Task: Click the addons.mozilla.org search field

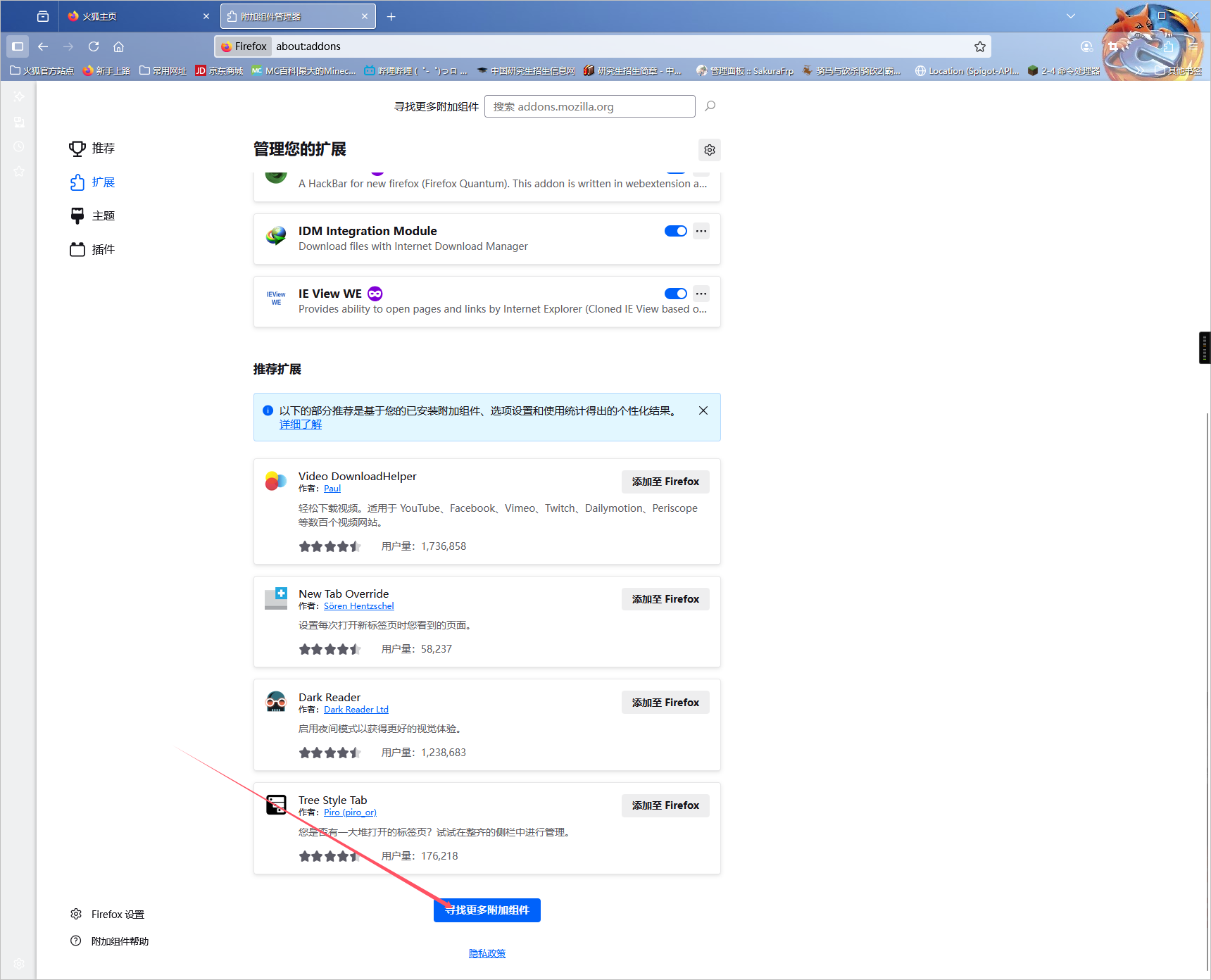Action: (589, 106)
